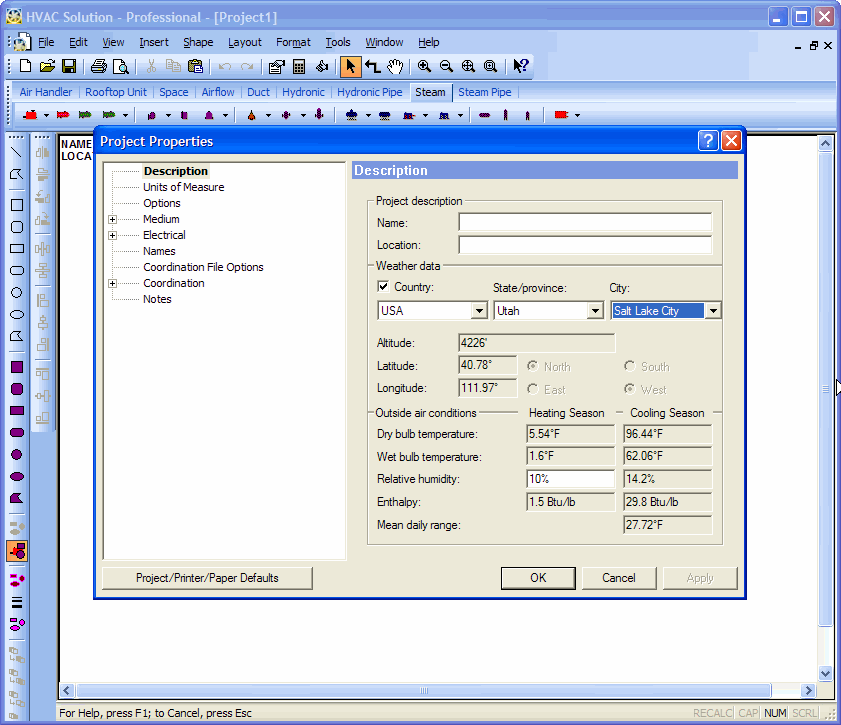The width and height of the screenshot is (841, 725).
Task: Switch to the Air Handler tab
Action: pos(46,92)
